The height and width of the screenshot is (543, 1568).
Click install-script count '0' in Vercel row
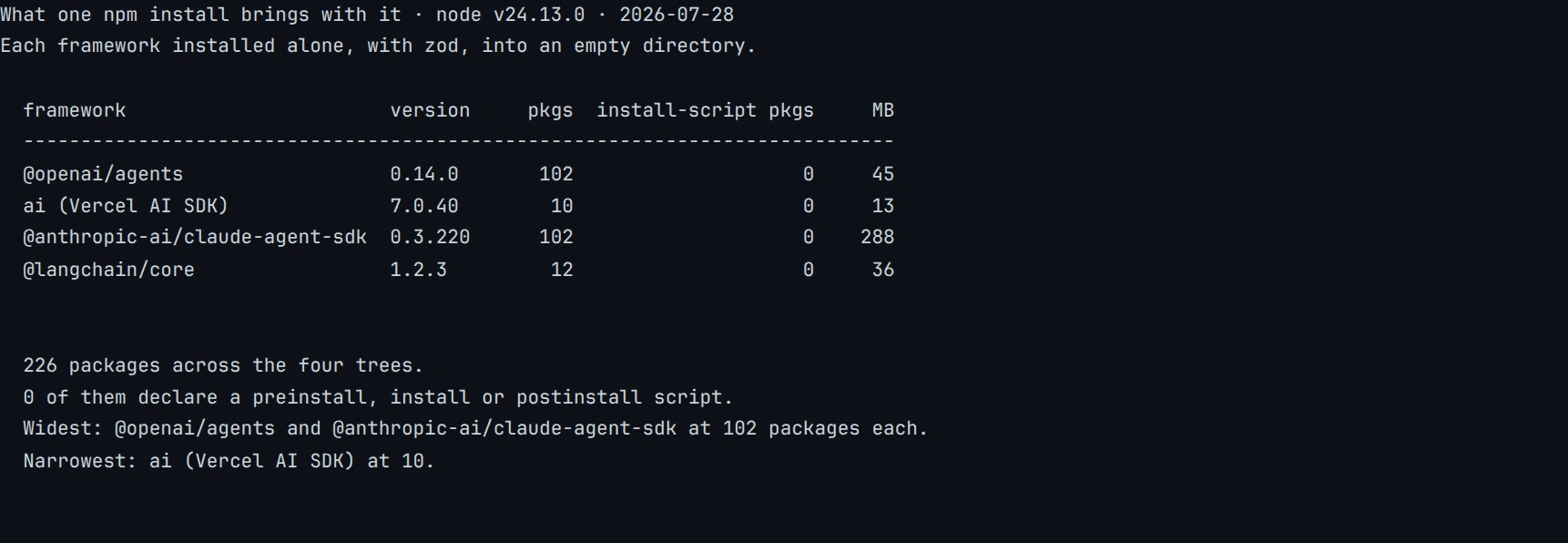pos(809,206)
